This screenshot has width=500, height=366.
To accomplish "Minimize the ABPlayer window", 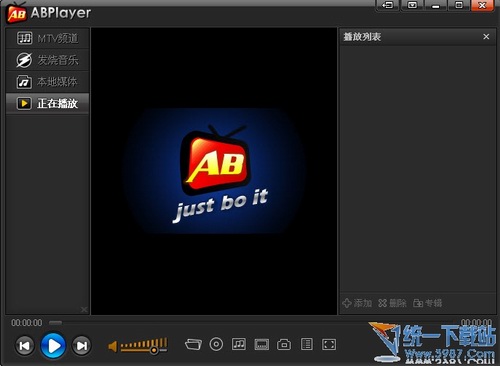I will pyautogui.click(x=435, y=5).
